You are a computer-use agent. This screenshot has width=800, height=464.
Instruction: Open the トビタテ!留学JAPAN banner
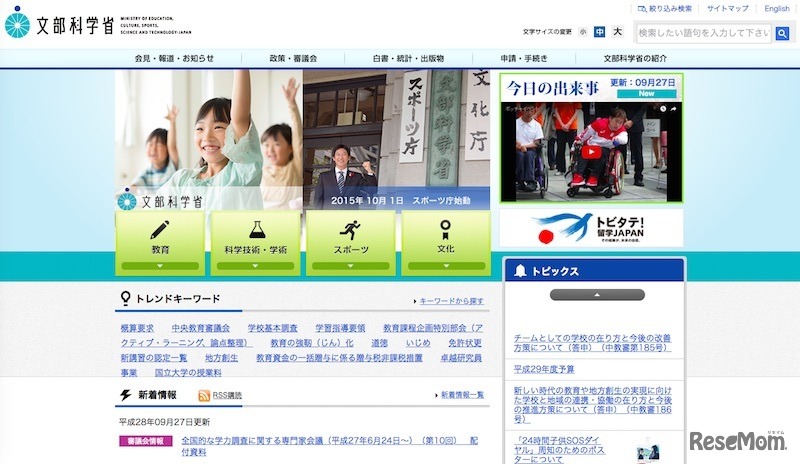coord(591,228)
